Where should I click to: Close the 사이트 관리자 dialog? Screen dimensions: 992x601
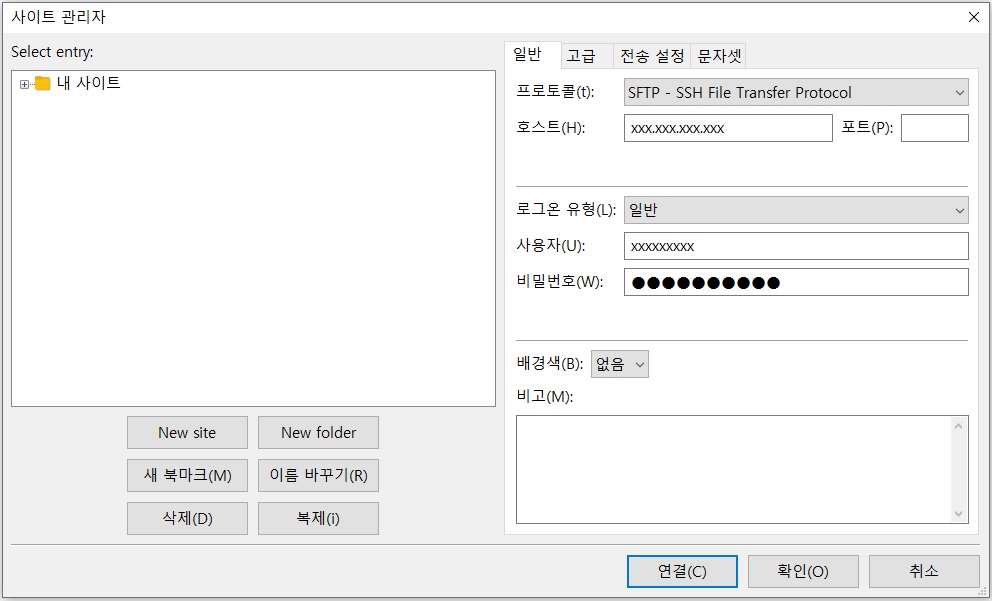point(973,17)
